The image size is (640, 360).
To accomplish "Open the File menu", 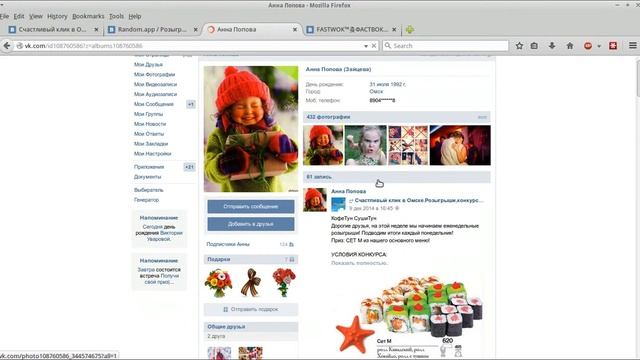I will [4, 16].
